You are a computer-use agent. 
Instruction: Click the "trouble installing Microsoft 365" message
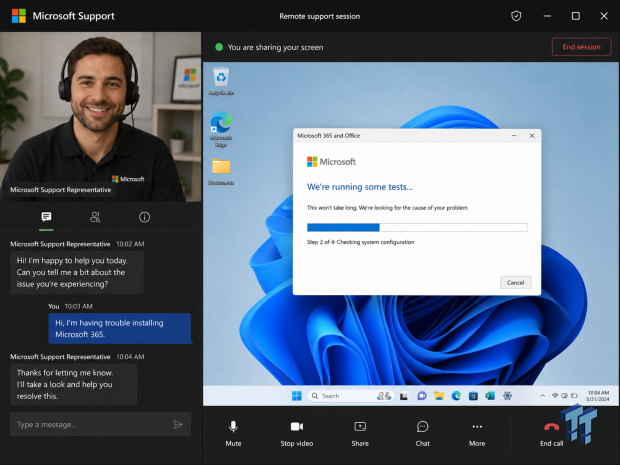[x=119, y=328]
